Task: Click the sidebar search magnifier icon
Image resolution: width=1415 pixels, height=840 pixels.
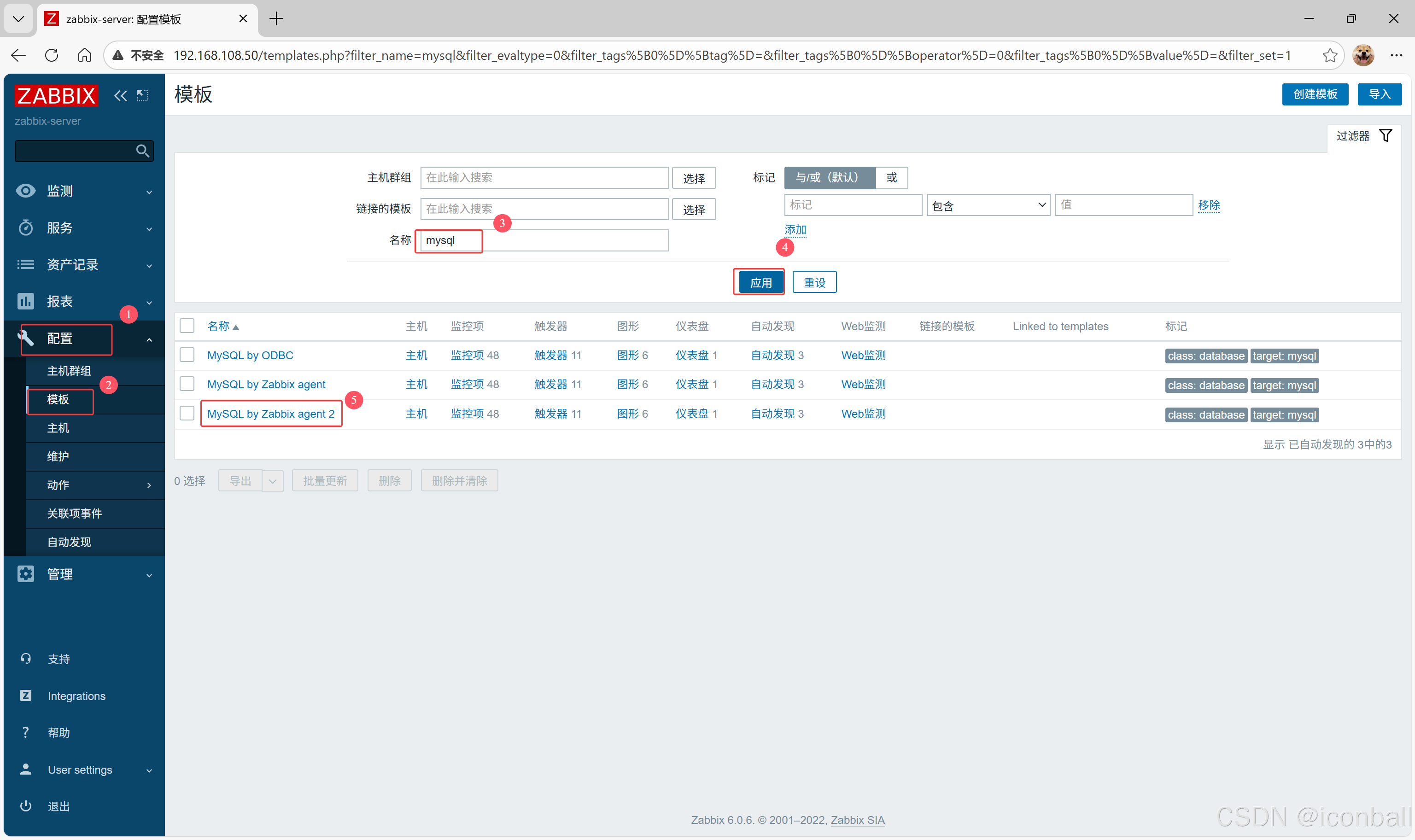Action: click(142, 151)
